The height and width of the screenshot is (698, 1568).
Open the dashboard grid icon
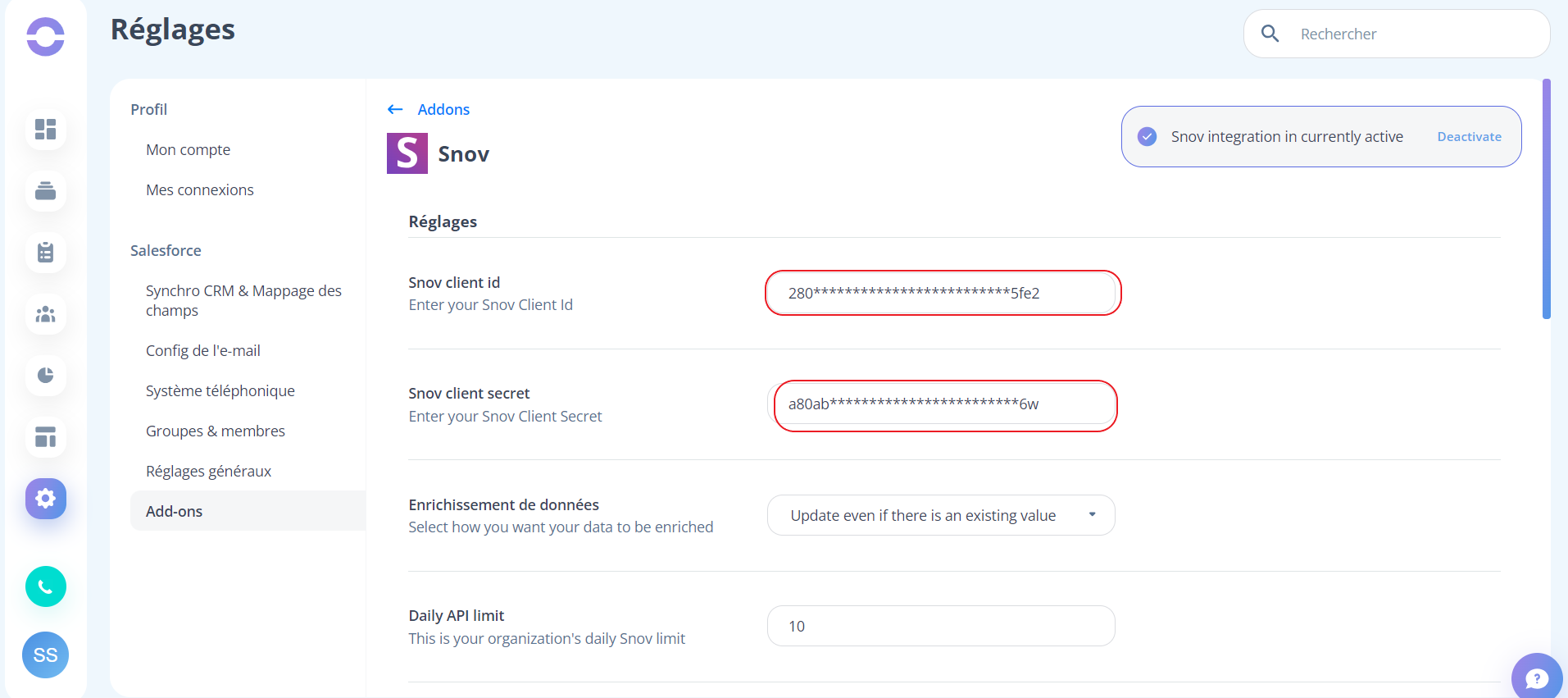[x=46, y=129]
